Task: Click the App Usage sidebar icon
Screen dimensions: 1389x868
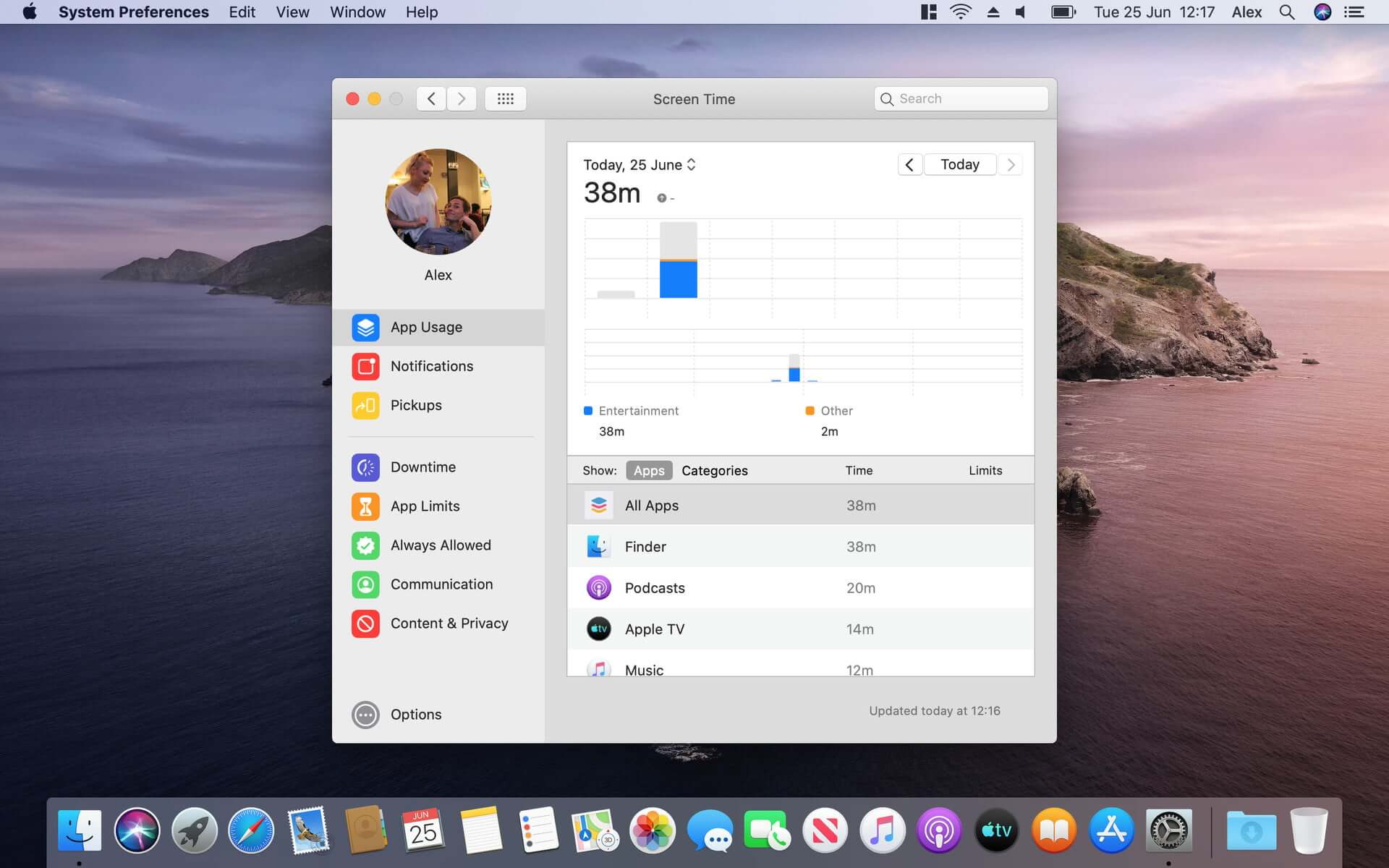Action: pyautogui.click(x=365, y=326)
